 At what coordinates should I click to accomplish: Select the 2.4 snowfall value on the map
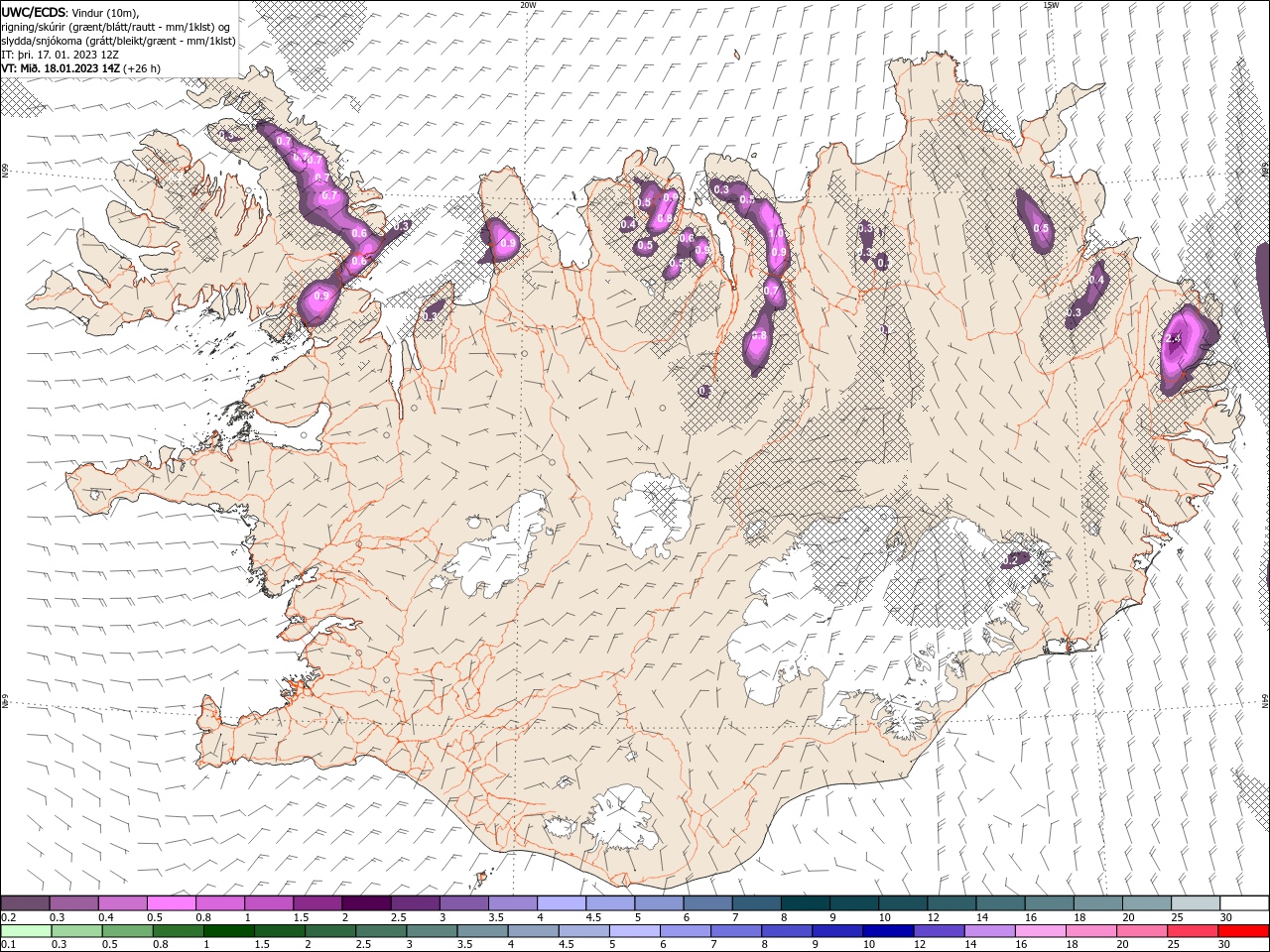pyautogui.click(x=1174, y=339)
